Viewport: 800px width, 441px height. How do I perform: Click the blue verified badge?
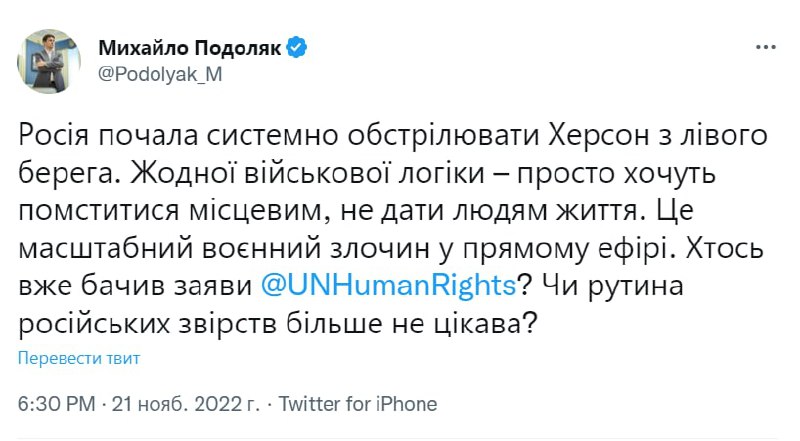(x=297, y=47)
